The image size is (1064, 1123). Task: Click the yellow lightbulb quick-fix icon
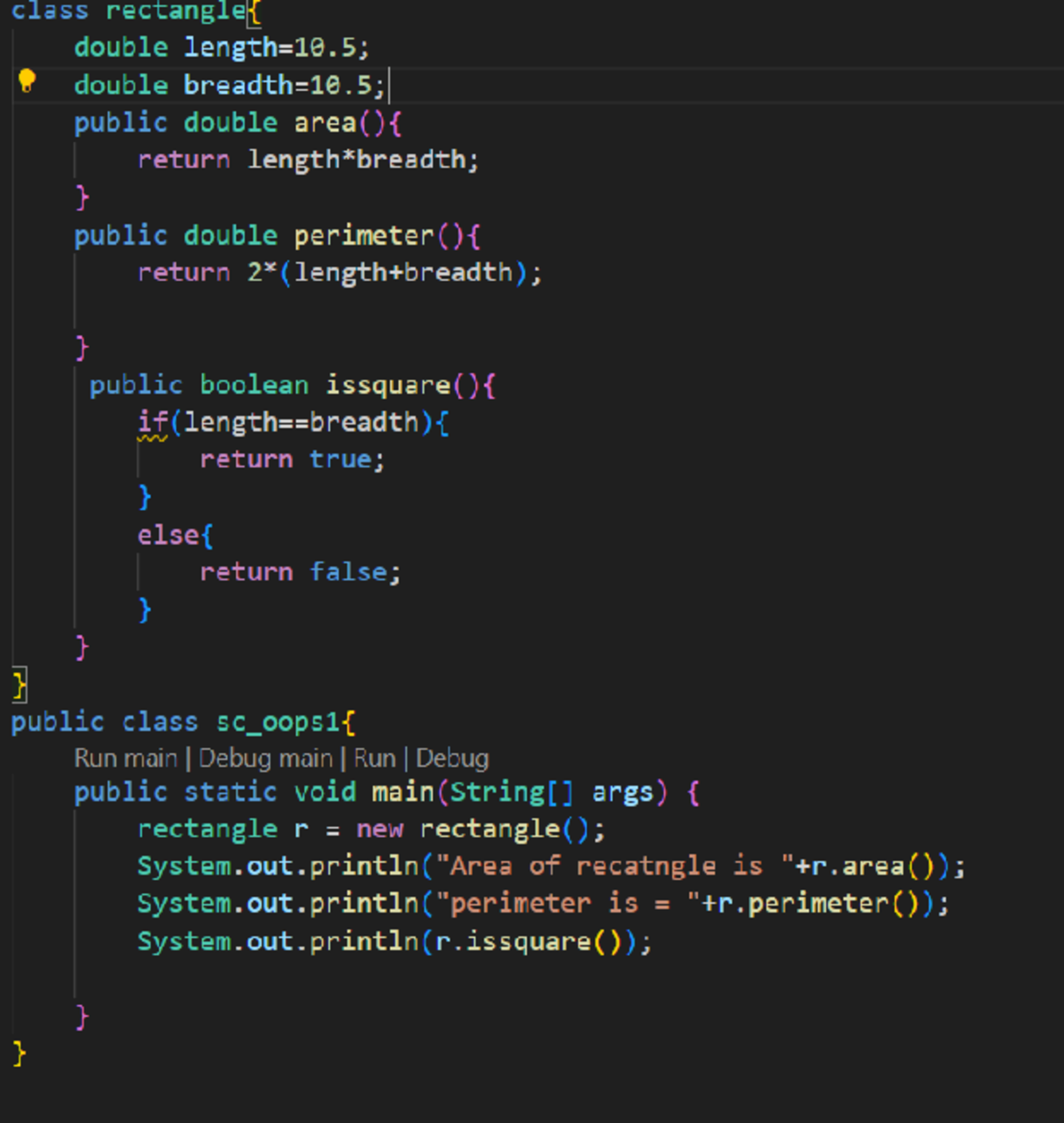27,82
